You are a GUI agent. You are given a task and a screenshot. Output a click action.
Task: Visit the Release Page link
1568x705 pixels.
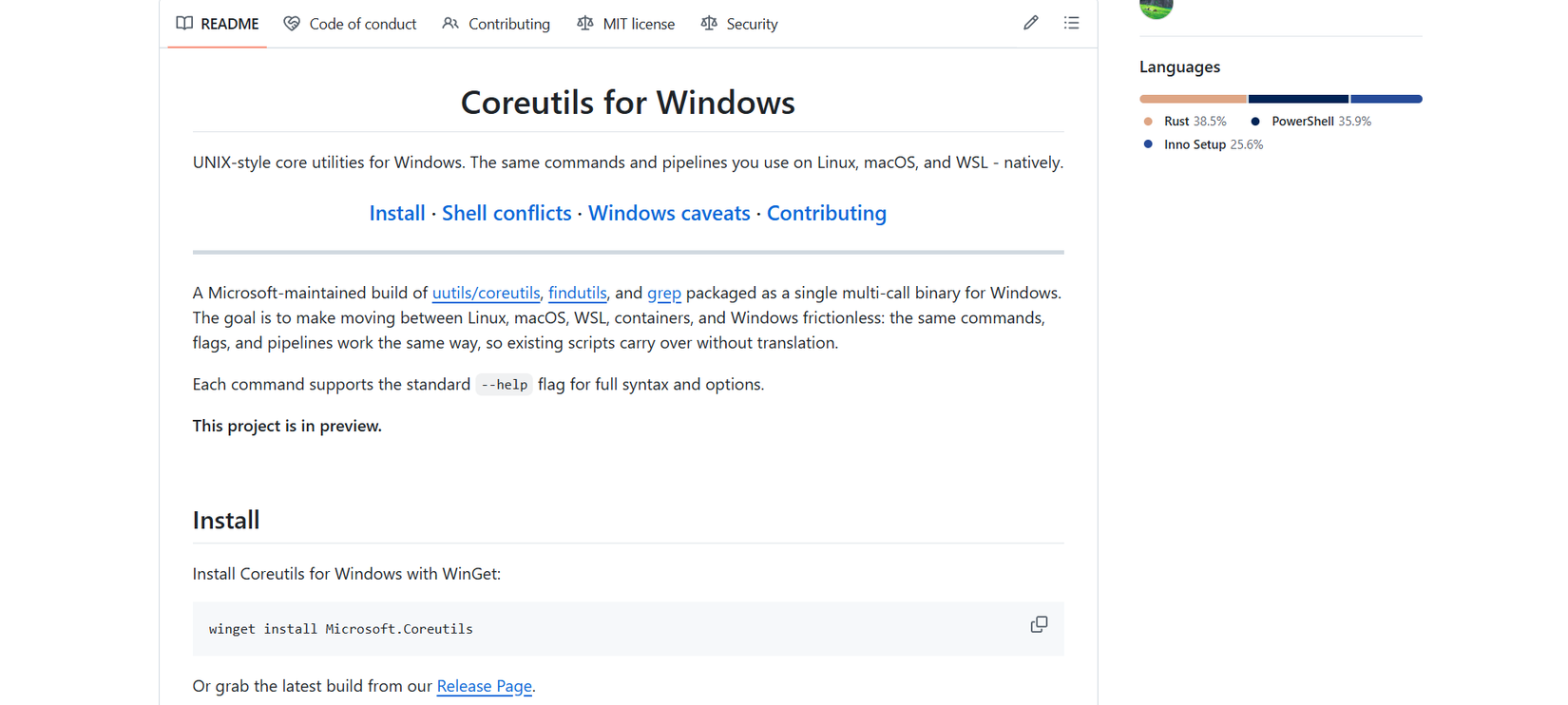pos(484,686)
